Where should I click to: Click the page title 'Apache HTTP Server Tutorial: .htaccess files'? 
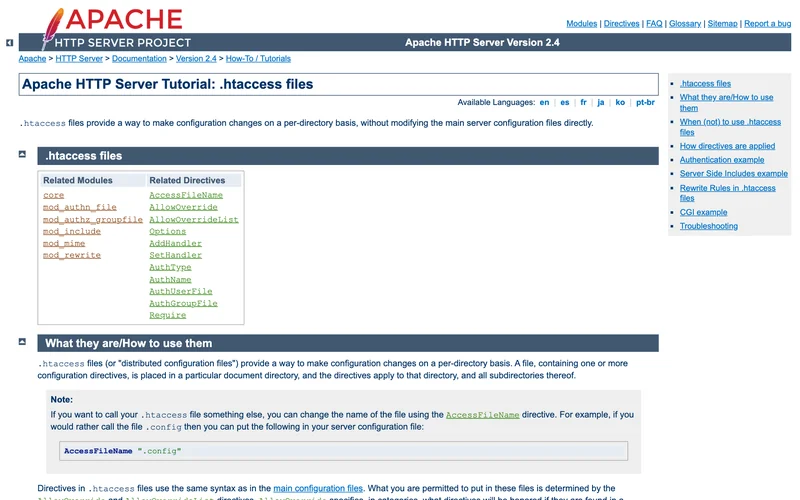[167, 84]
